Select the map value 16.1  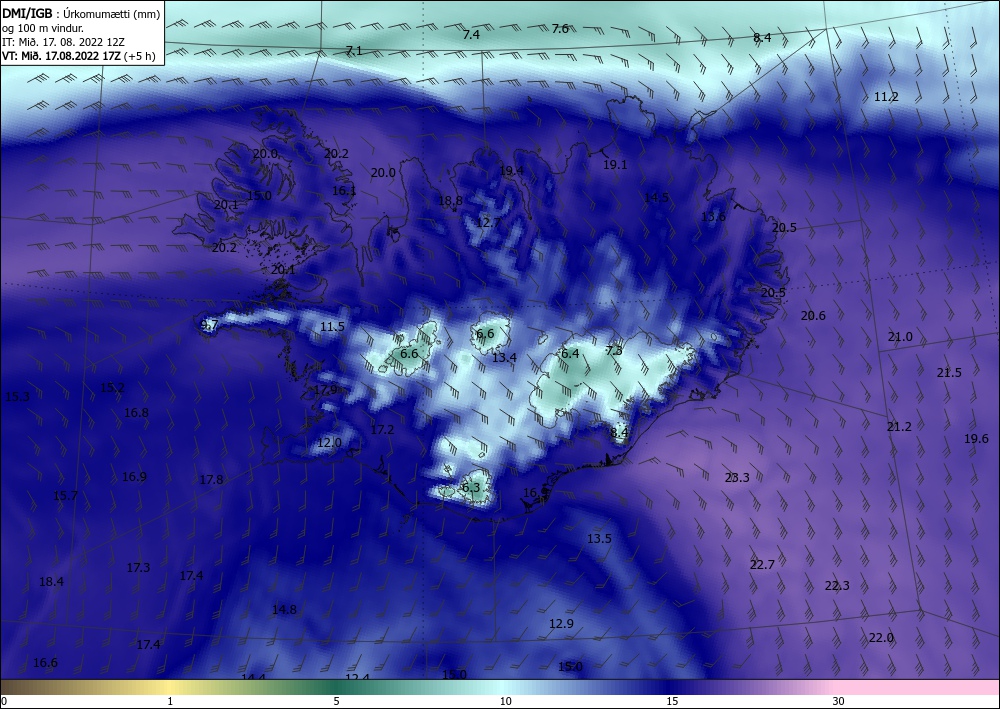click(x=344, y=191)
